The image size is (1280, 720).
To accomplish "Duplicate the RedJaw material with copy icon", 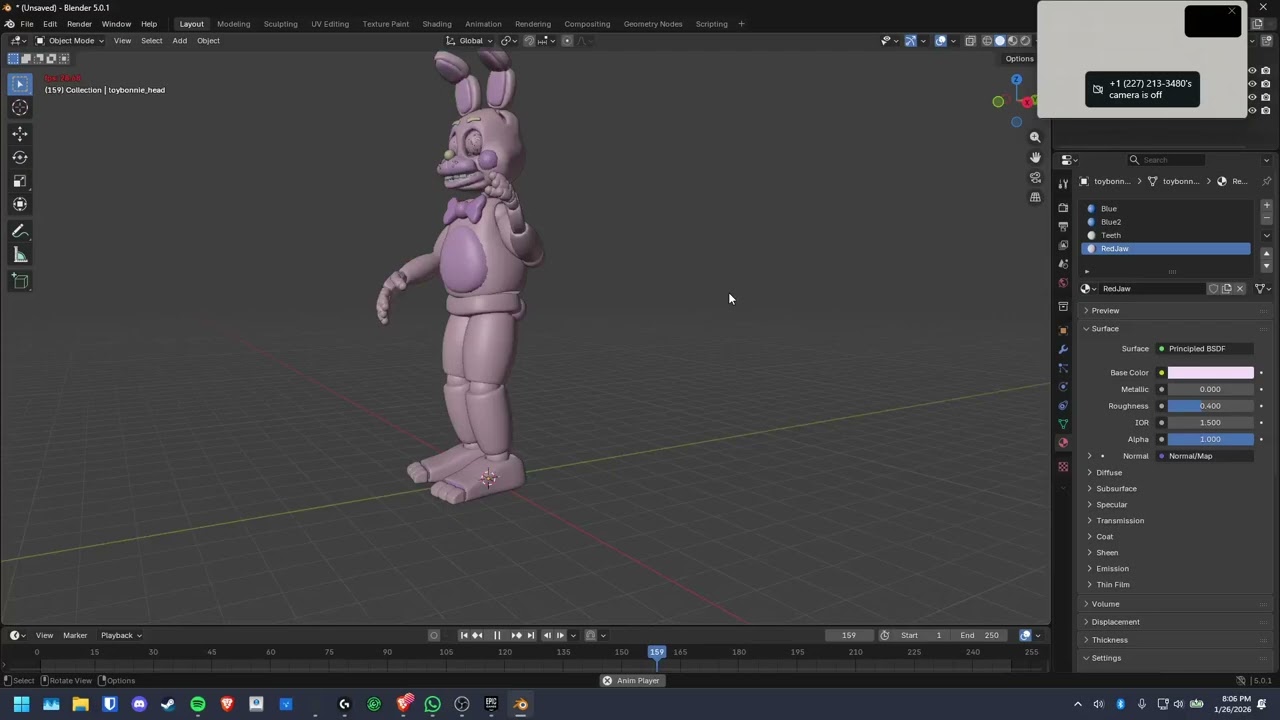I will tap(1226, 289).
